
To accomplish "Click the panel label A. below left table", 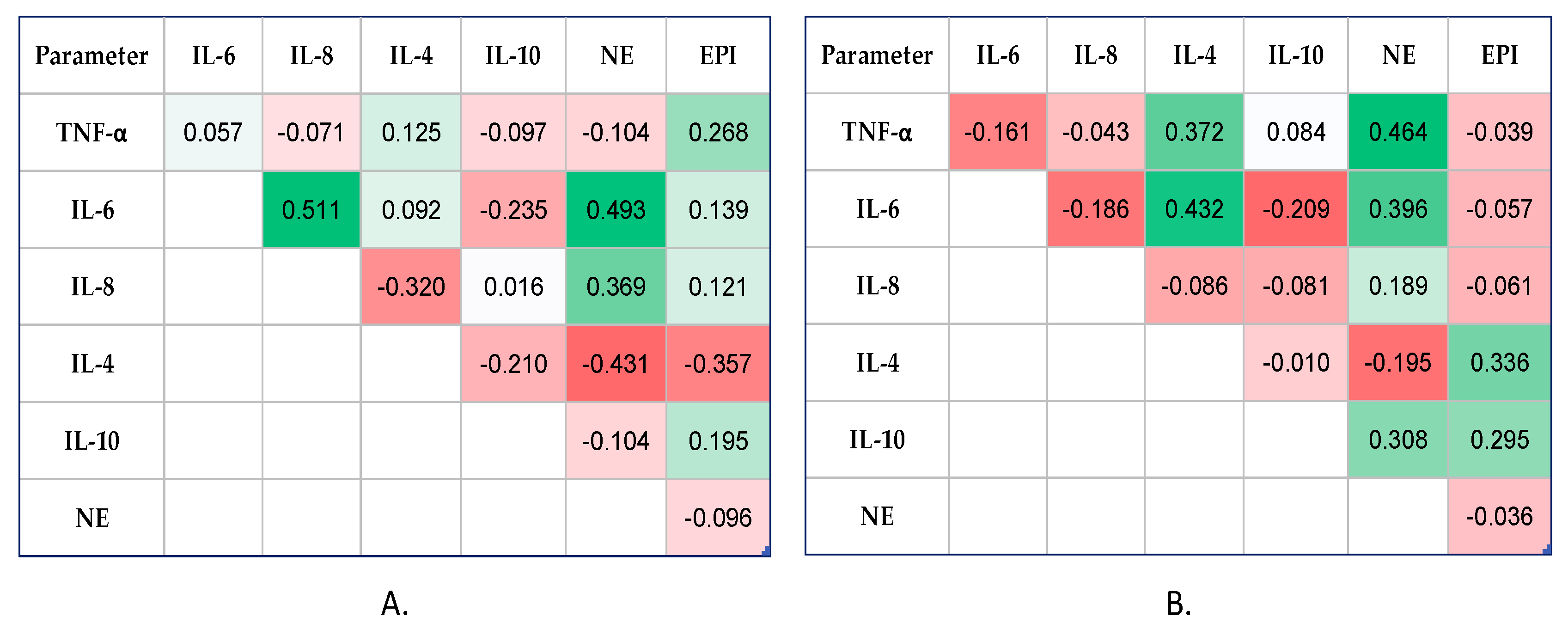I will pos(395,604).
